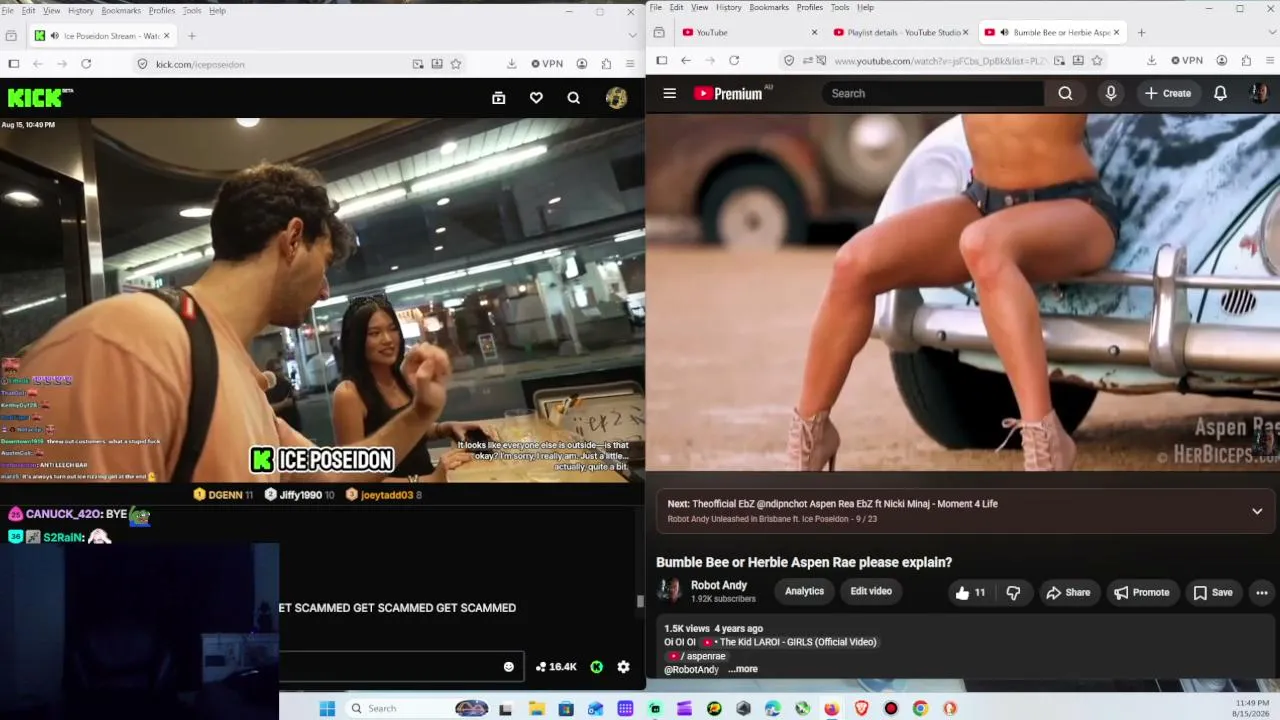Open YouTube notifications bell
Screen dimensions: 1280x720
coord(1220,93)
